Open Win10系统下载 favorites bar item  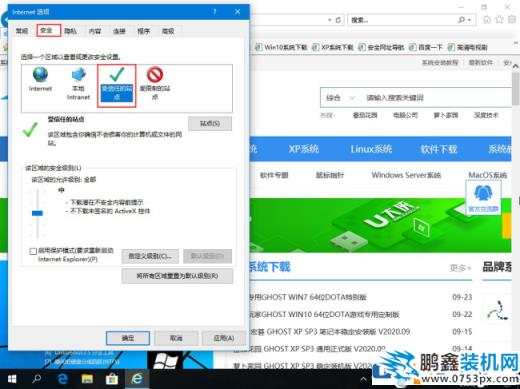(x=282, y=47)
